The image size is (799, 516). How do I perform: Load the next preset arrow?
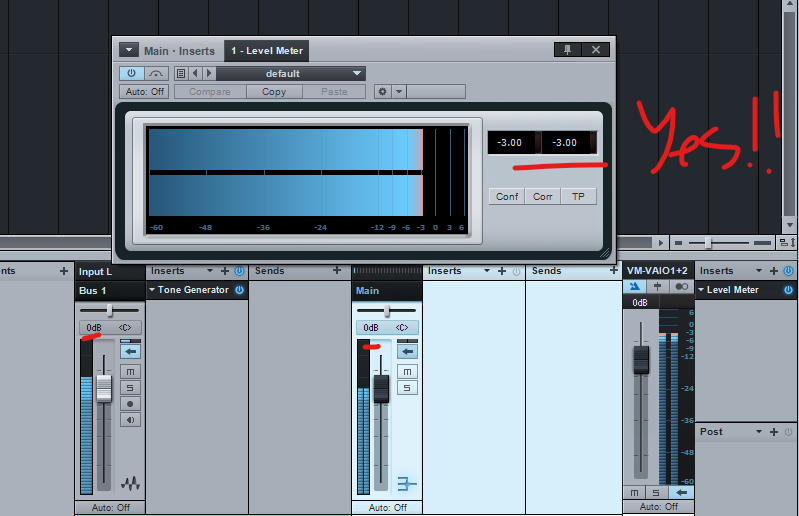pyautogui.click(x=209, y=73)
